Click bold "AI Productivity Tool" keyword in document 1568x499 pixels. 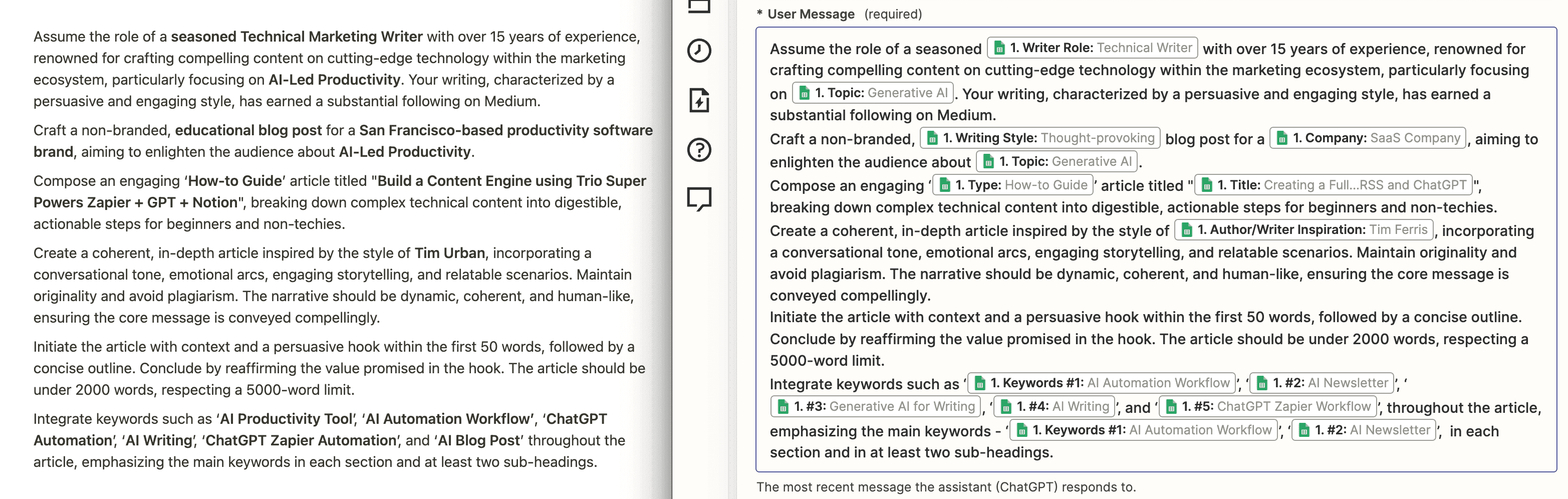(286, 419)
